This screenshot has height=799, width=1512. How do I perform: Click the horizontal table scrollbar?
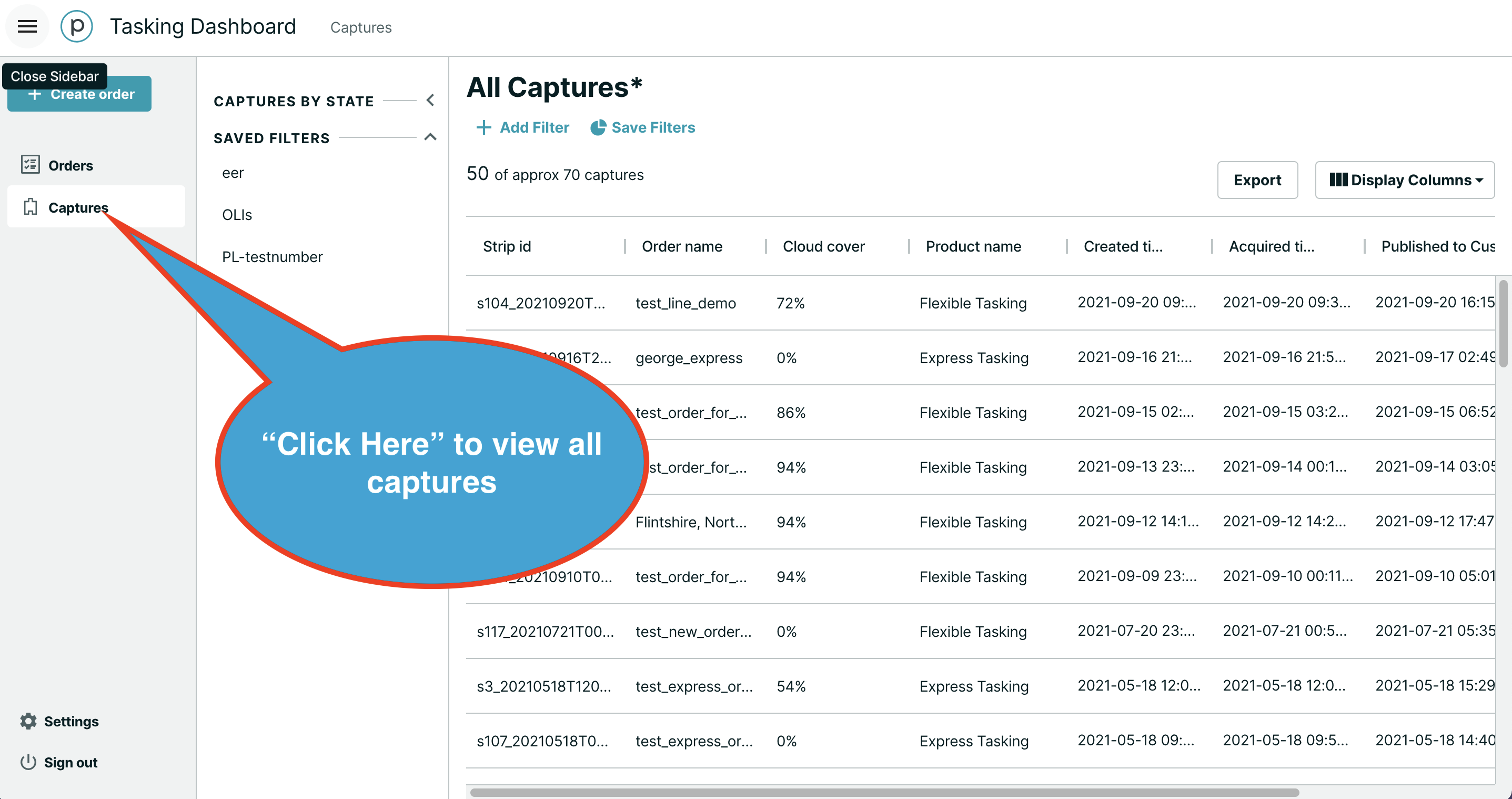click(x=884, y=792)
